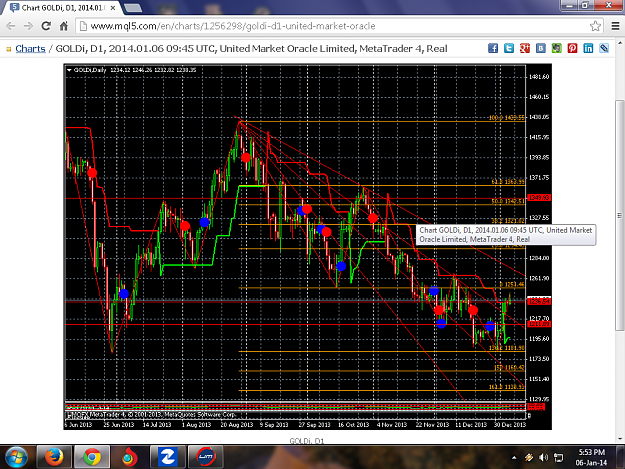Image resolution: width=625 pixels, height=469 pixels.
Task: Click page scrollbar up arrow
Action: tap(620, 41)
